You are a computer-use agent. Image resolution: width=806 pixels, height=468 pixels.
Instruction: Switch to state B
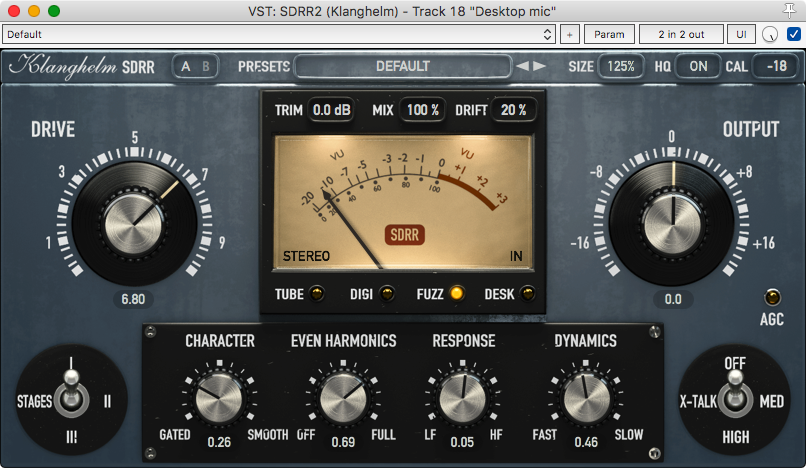pos(206,66)
